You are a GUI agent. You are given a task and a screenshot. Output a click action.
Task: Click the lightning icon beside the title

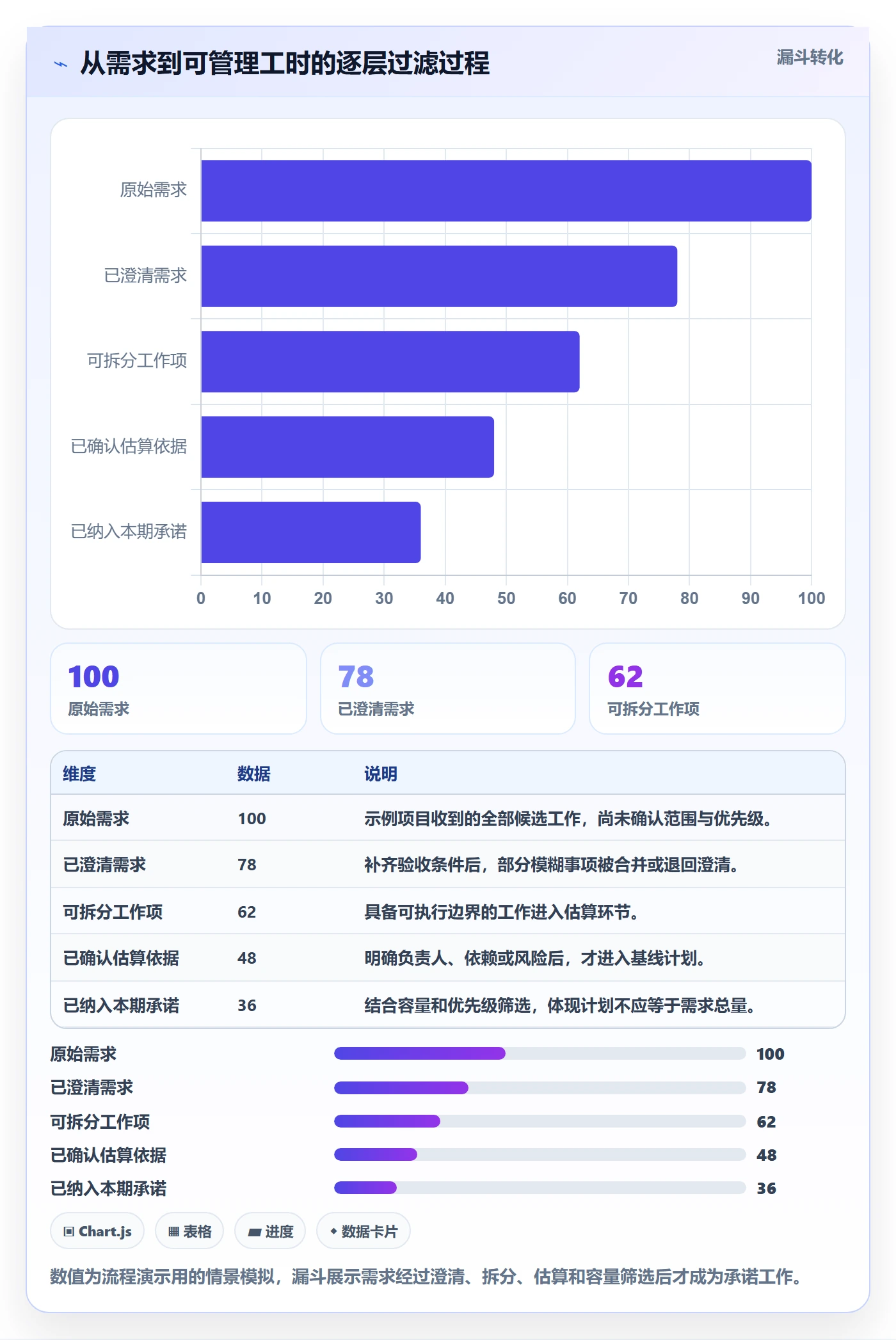(x=61, y=64)
